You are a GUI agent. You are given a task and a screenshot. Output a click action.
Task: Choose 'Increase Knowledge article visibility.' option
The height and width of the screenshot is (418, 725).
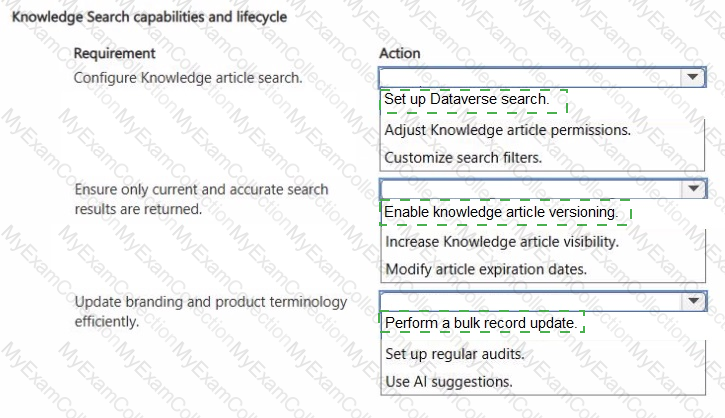pos(502,242)
